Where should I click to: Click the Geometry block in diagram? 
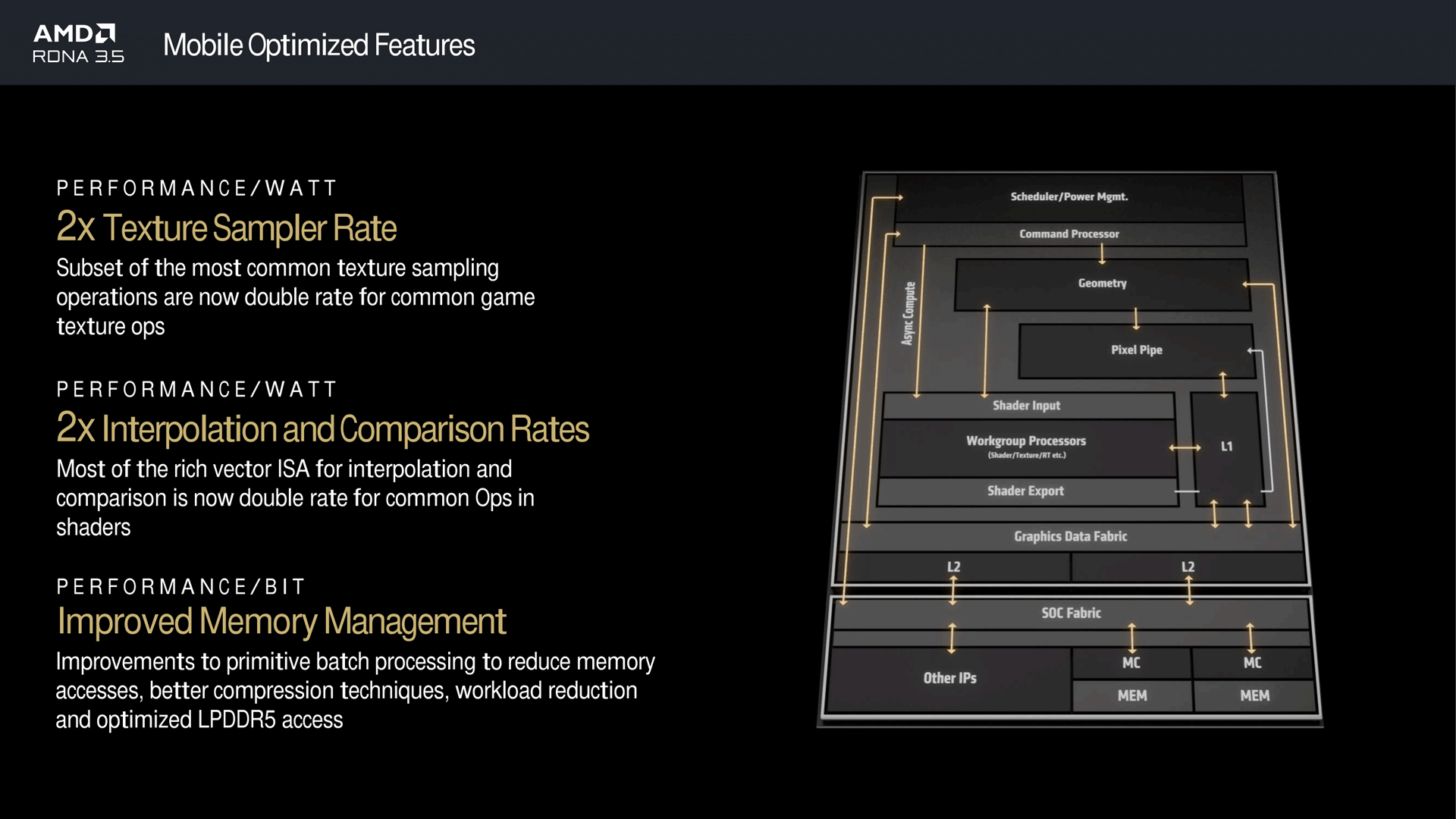click(x=1102, y=284)
